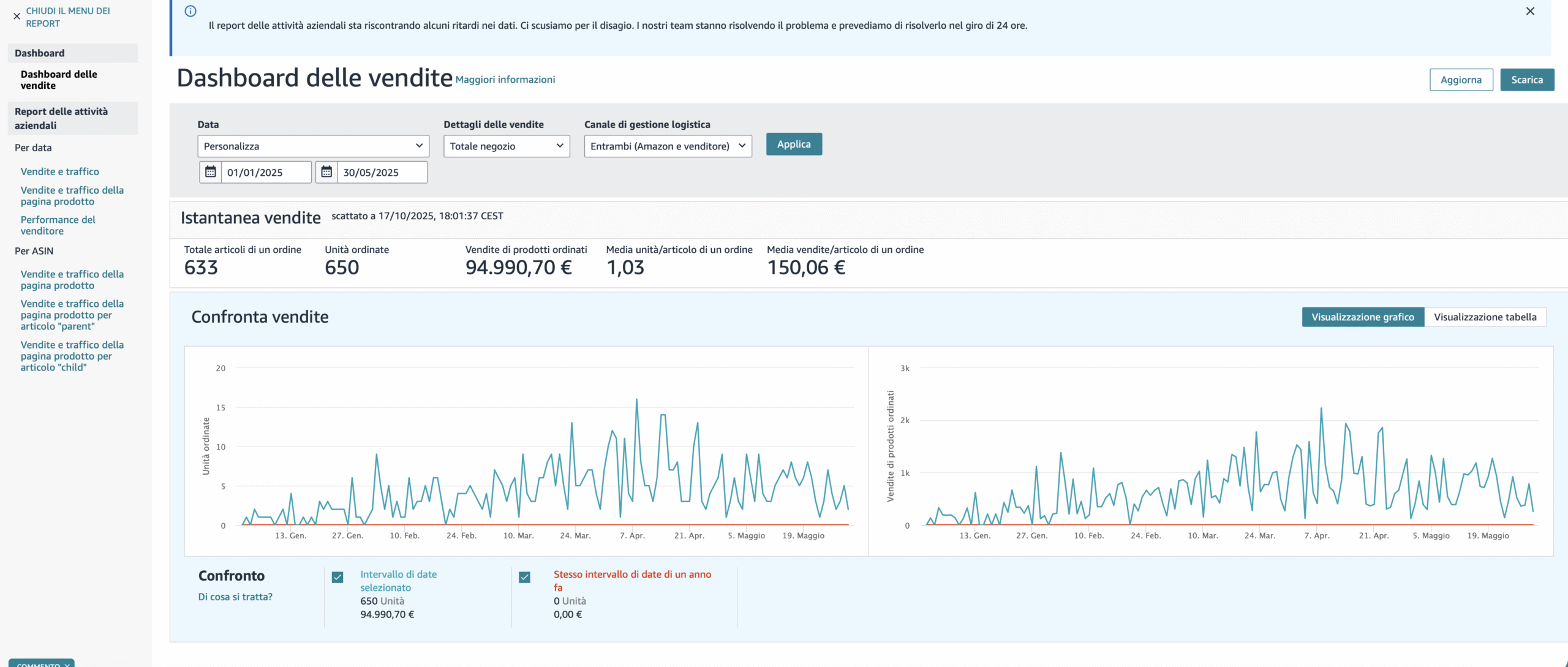Viewport: 1568px width, 667px height.
Task: Expand the Entrambi (Amazon e venditore) dropdown
Action: (668, 146)
